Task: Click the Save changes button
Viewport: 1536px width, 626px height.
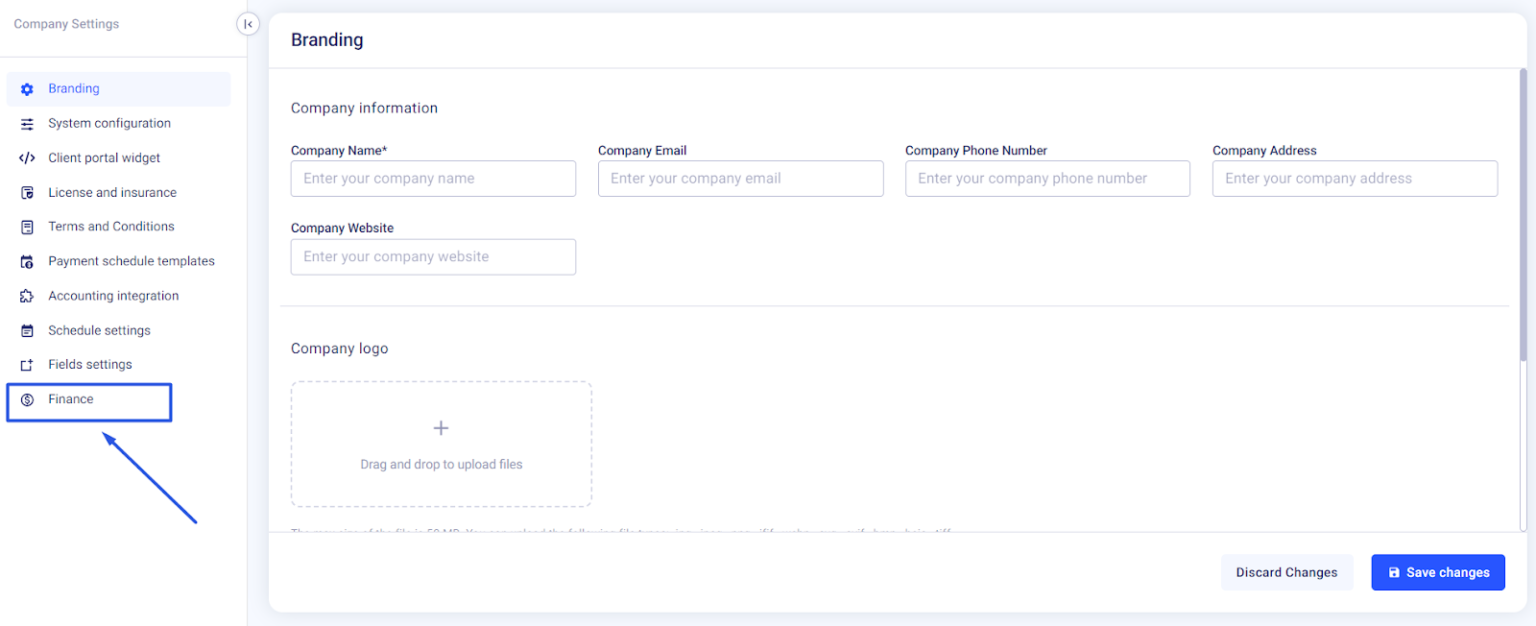Action: [x=1437, y=573]
